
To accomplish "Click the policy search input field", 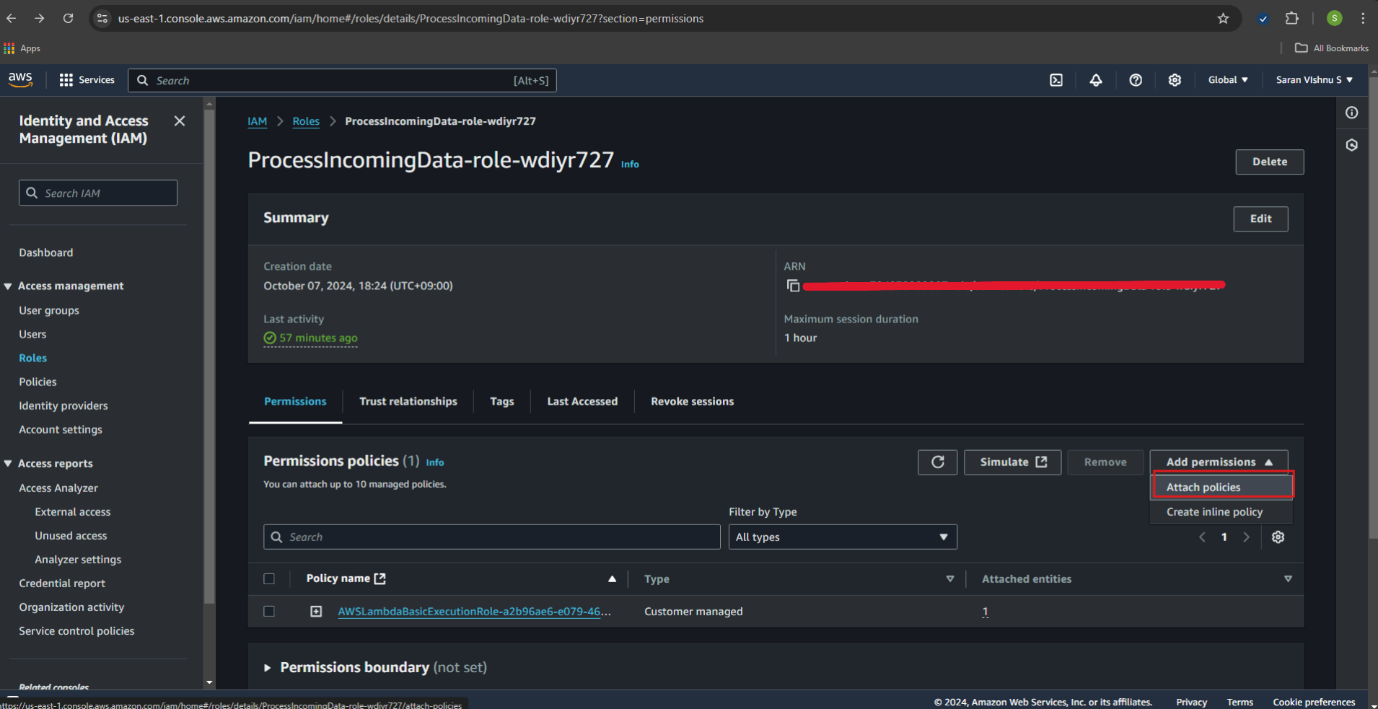I will point(492,537).
